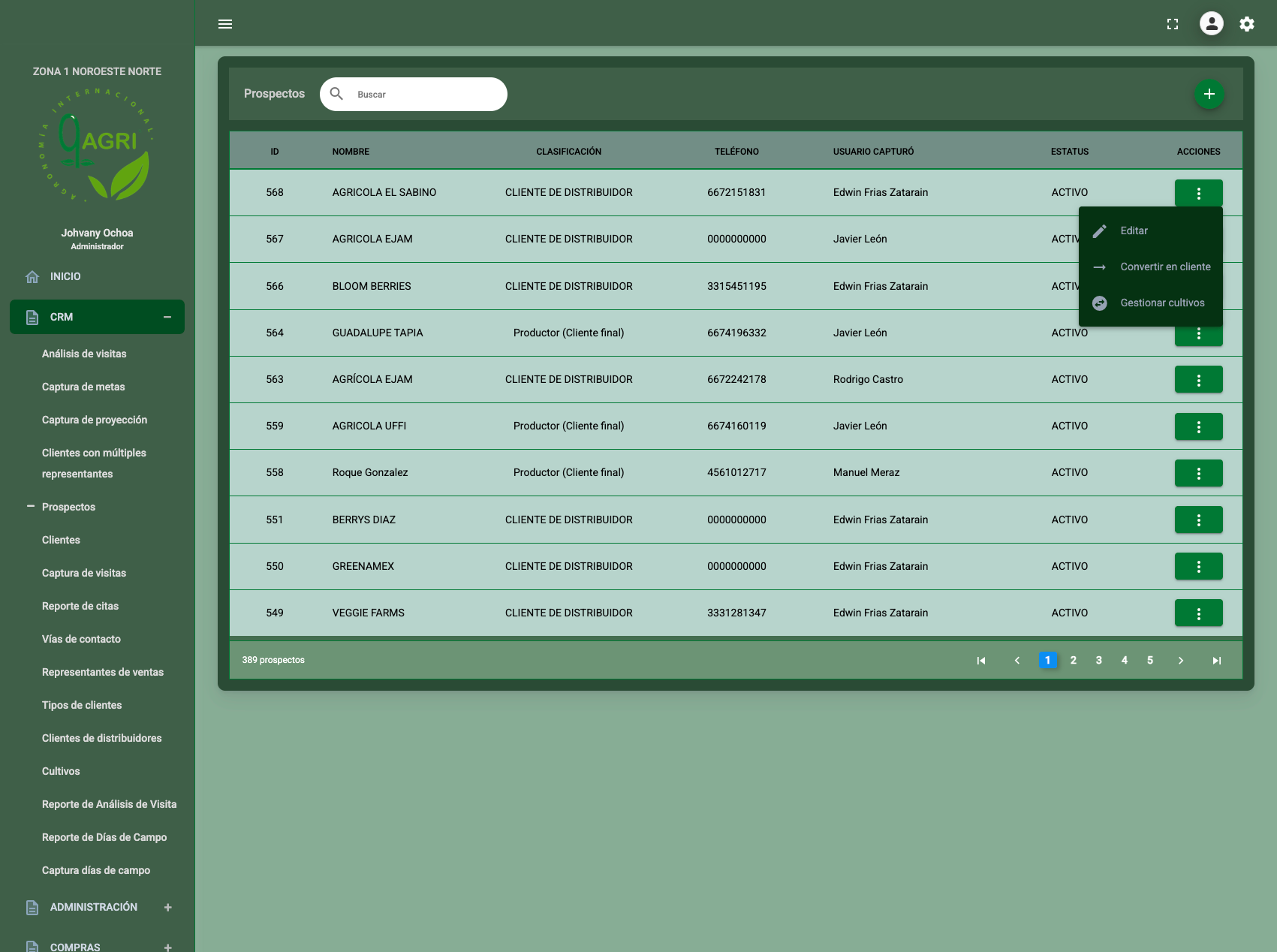The image size is (1277, 952).
Task: Expand the COMPRAS section
Action: [x=167, y=946]
